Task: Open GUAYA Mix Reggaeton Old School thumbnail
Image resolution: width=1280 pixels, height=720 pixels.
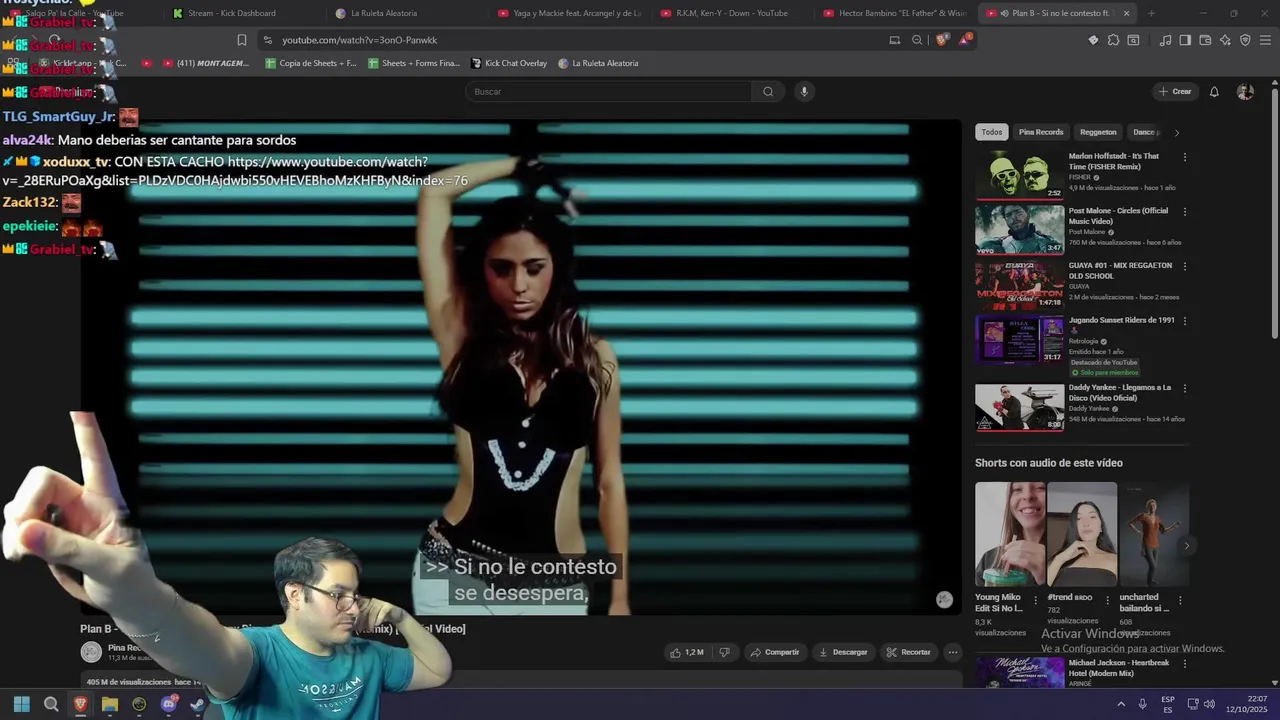Action: click(1020, 284)
